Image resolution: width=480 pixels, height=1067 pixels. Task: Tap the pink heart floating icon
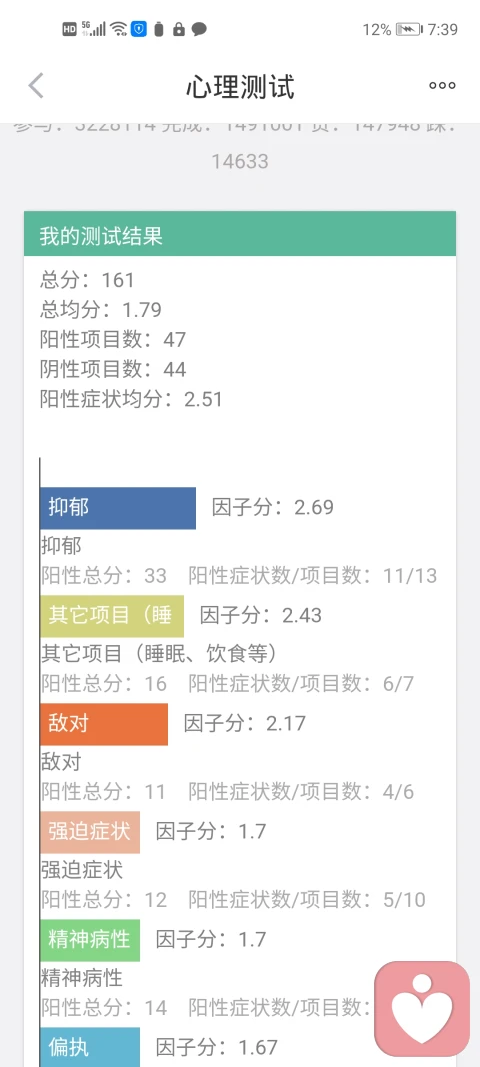[422, 1008]
